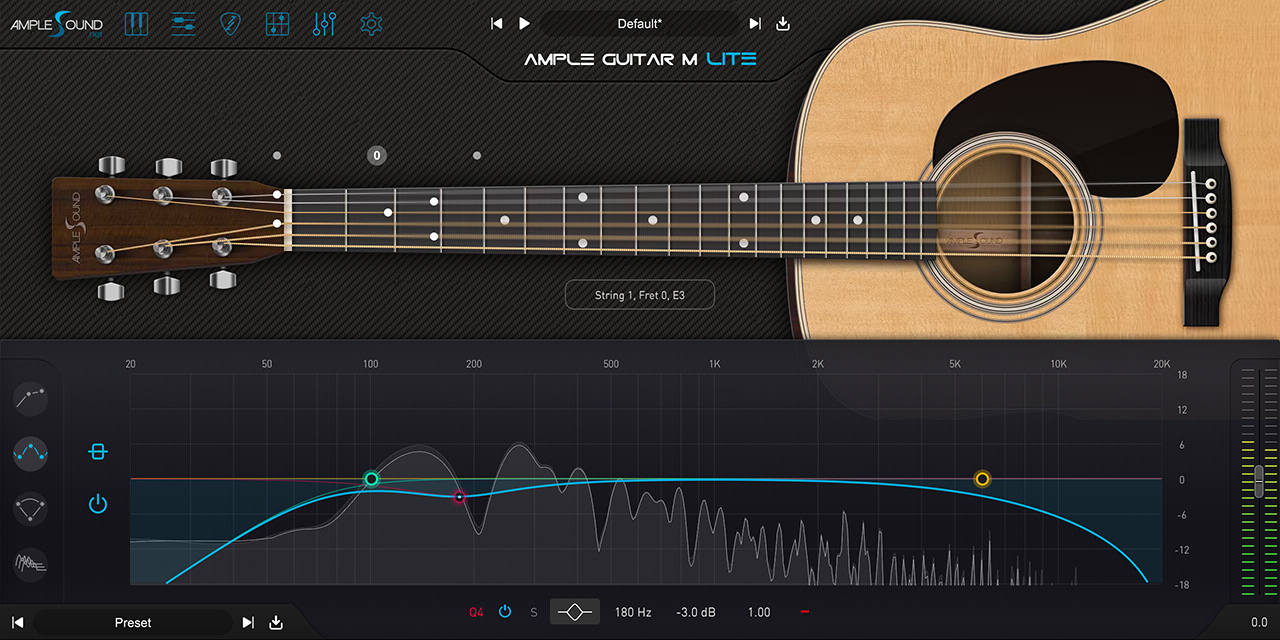Open the guitar pick tab player icon
The height and width of the screenshot is (640, 1280).
point(231,23)
